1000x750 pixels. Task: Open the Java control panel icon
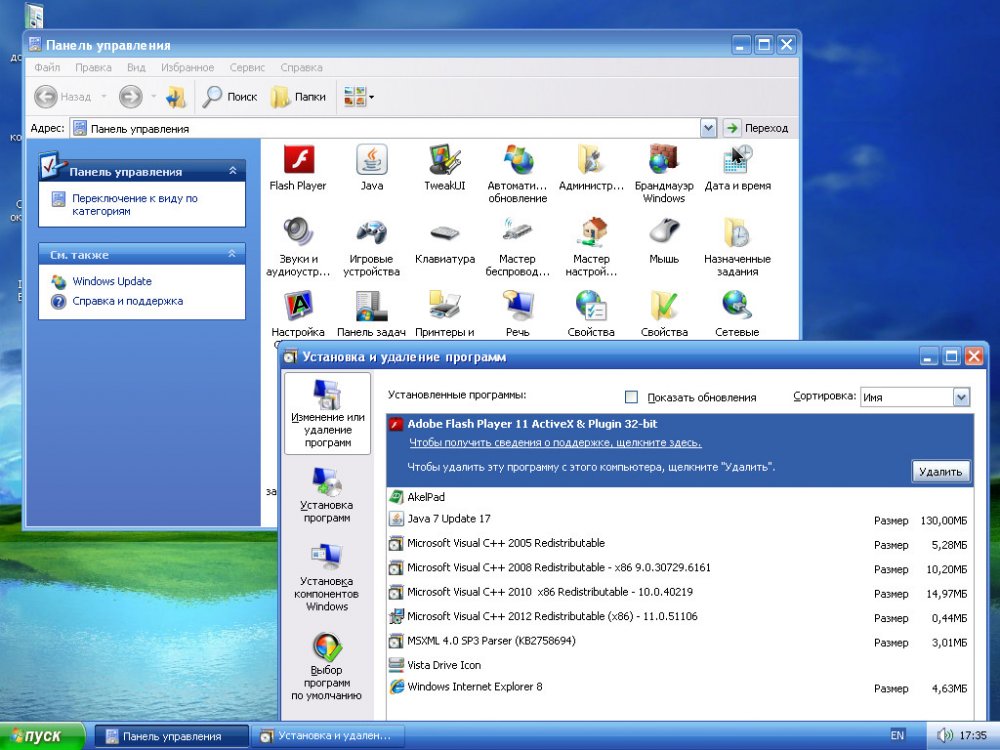[371, 167]
